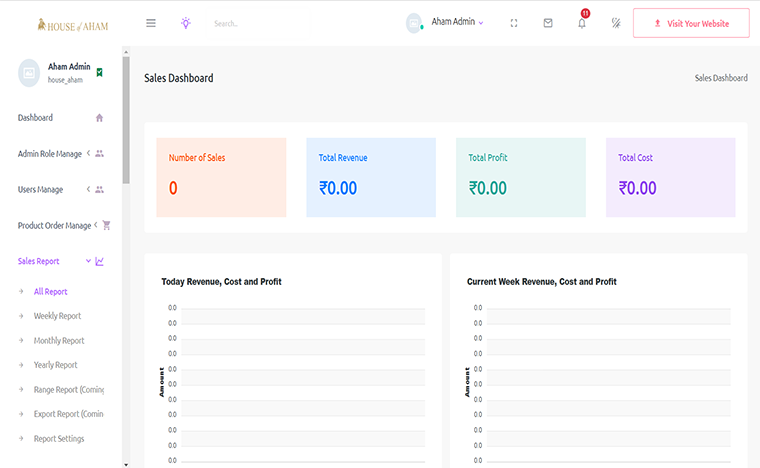Click the discount percent tag icon

(x=616, y=23)
